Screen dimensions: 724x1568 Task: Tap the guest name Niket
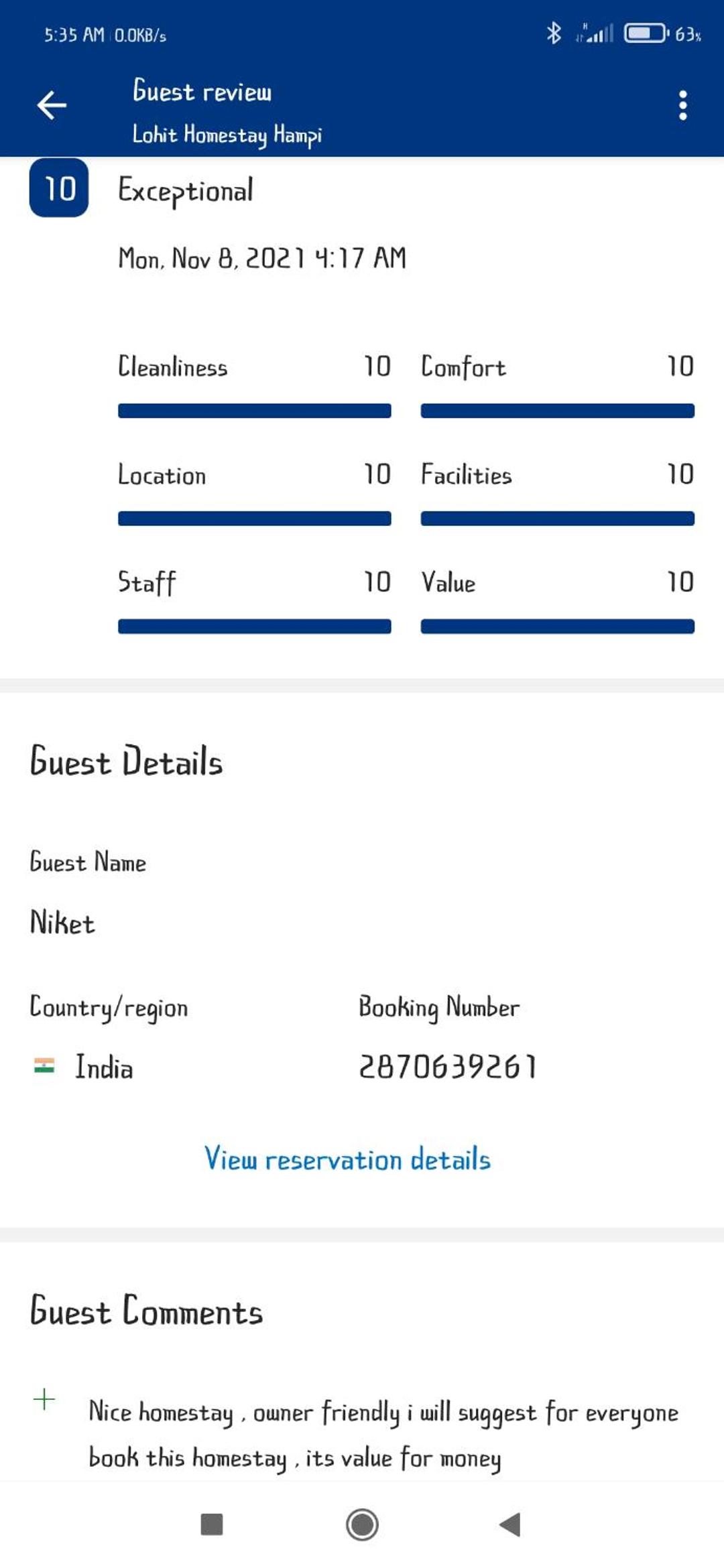pyautogui.click(x=62, y=922)
